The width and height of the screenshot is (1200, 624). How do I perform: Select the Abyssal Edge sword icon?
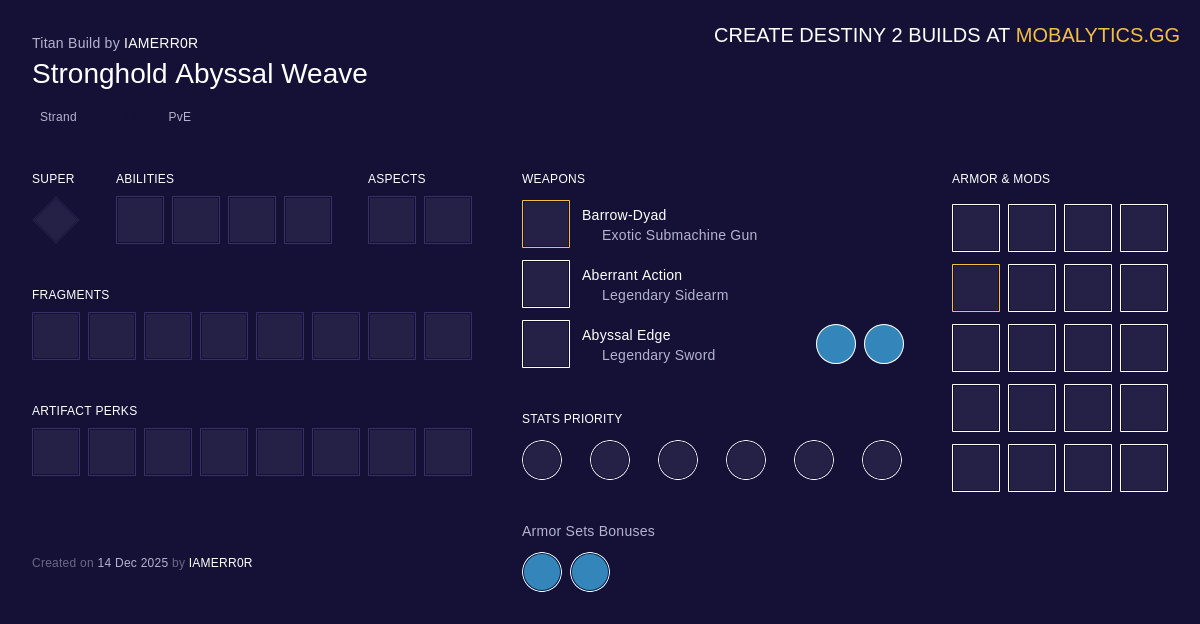point(545,343)
